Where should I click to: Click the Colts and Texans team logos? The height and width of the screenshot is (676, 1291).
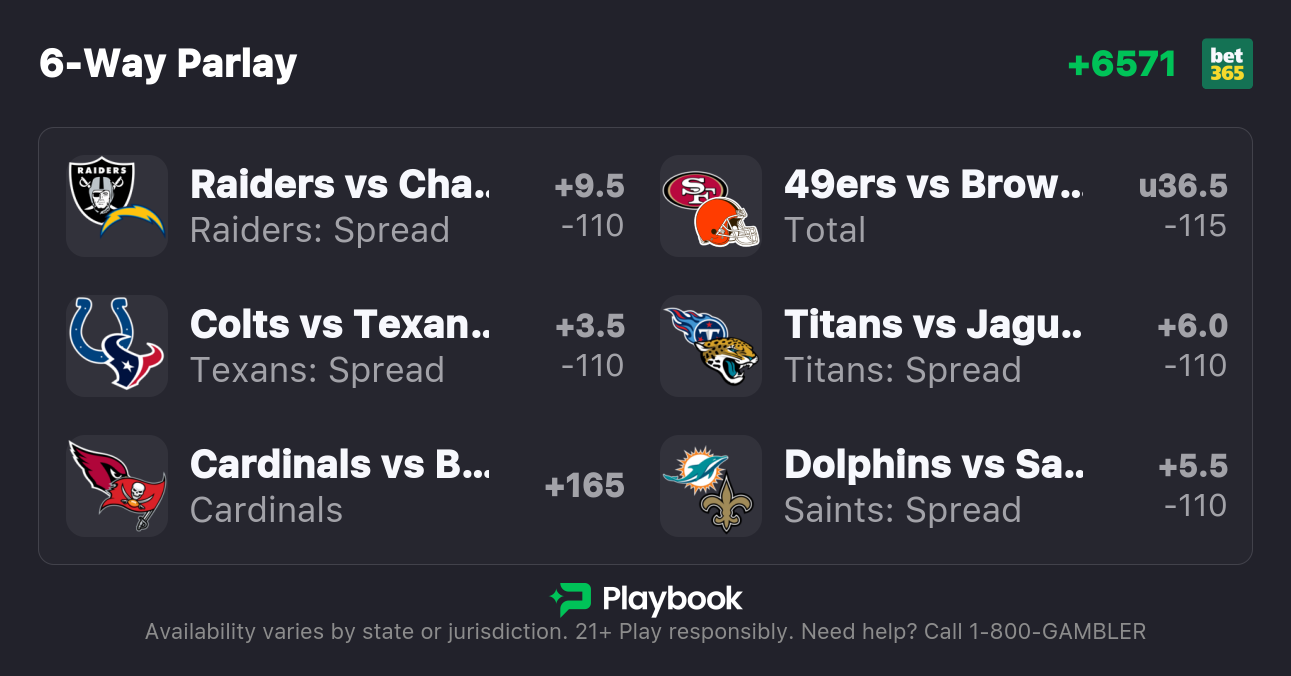[x=117, y=346]
